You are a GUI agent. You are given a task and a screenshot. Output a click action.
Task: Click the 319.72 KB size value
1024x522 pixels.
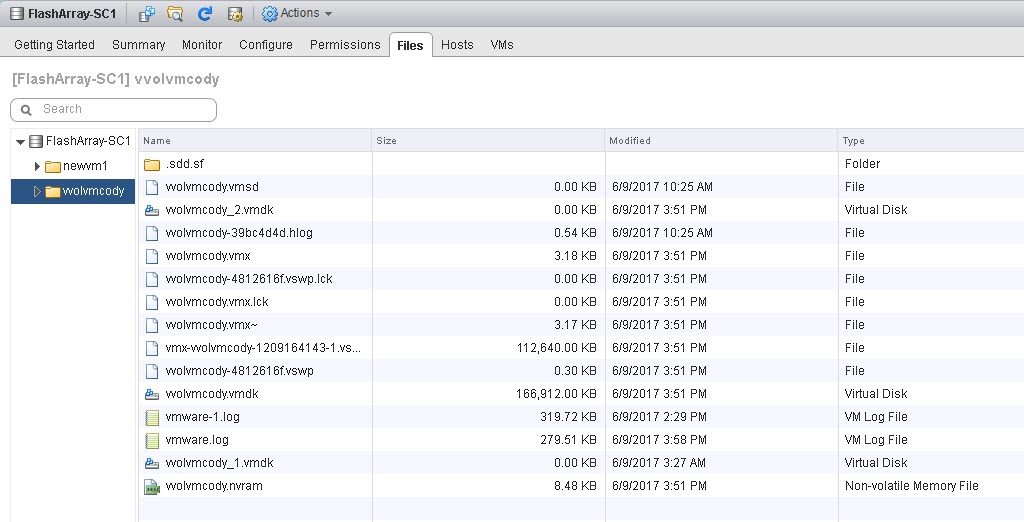coord(568,417)
